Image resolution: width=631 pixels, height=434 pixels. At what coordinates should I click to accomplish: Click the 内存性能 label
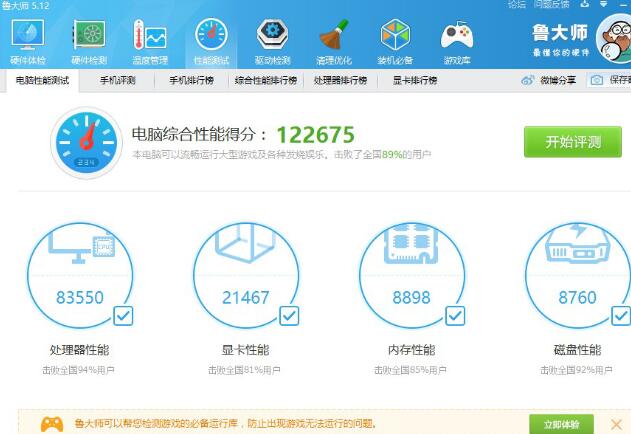tap(411, 350)
